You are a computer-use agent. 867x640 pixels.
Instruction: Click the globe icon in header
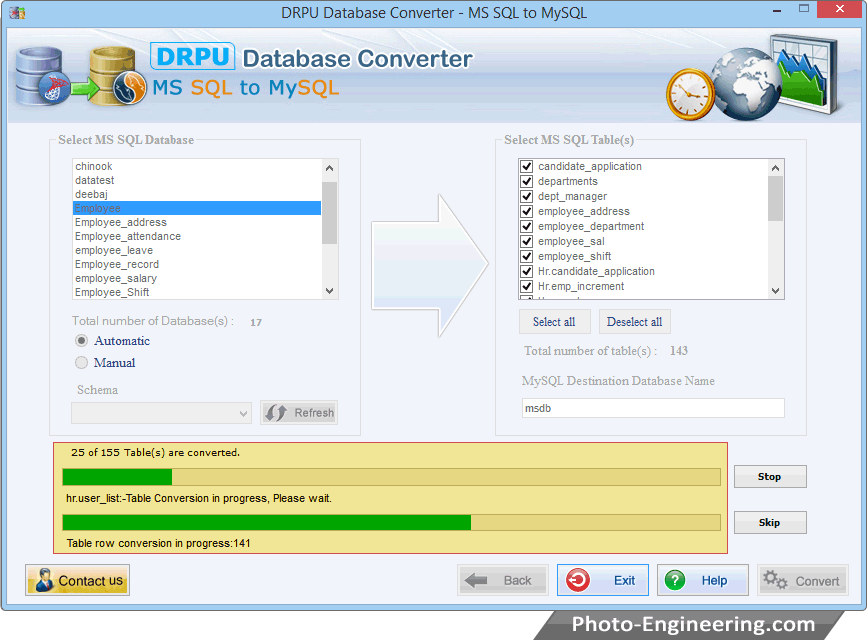745,84
